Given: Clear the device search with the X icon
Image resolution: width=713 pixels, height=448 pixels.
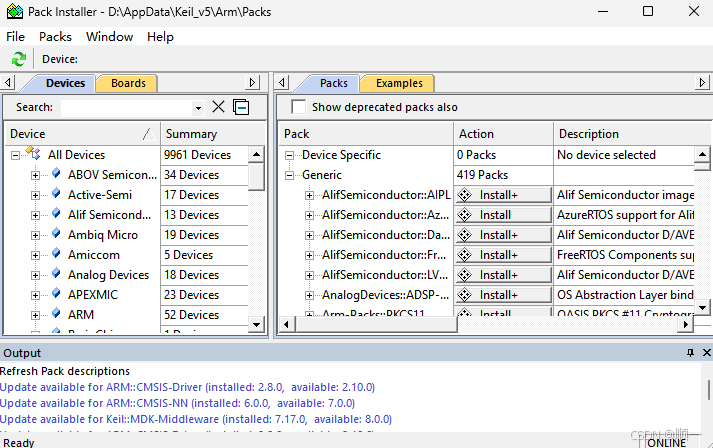Looking at the screenshot, I should pos(218,107).
